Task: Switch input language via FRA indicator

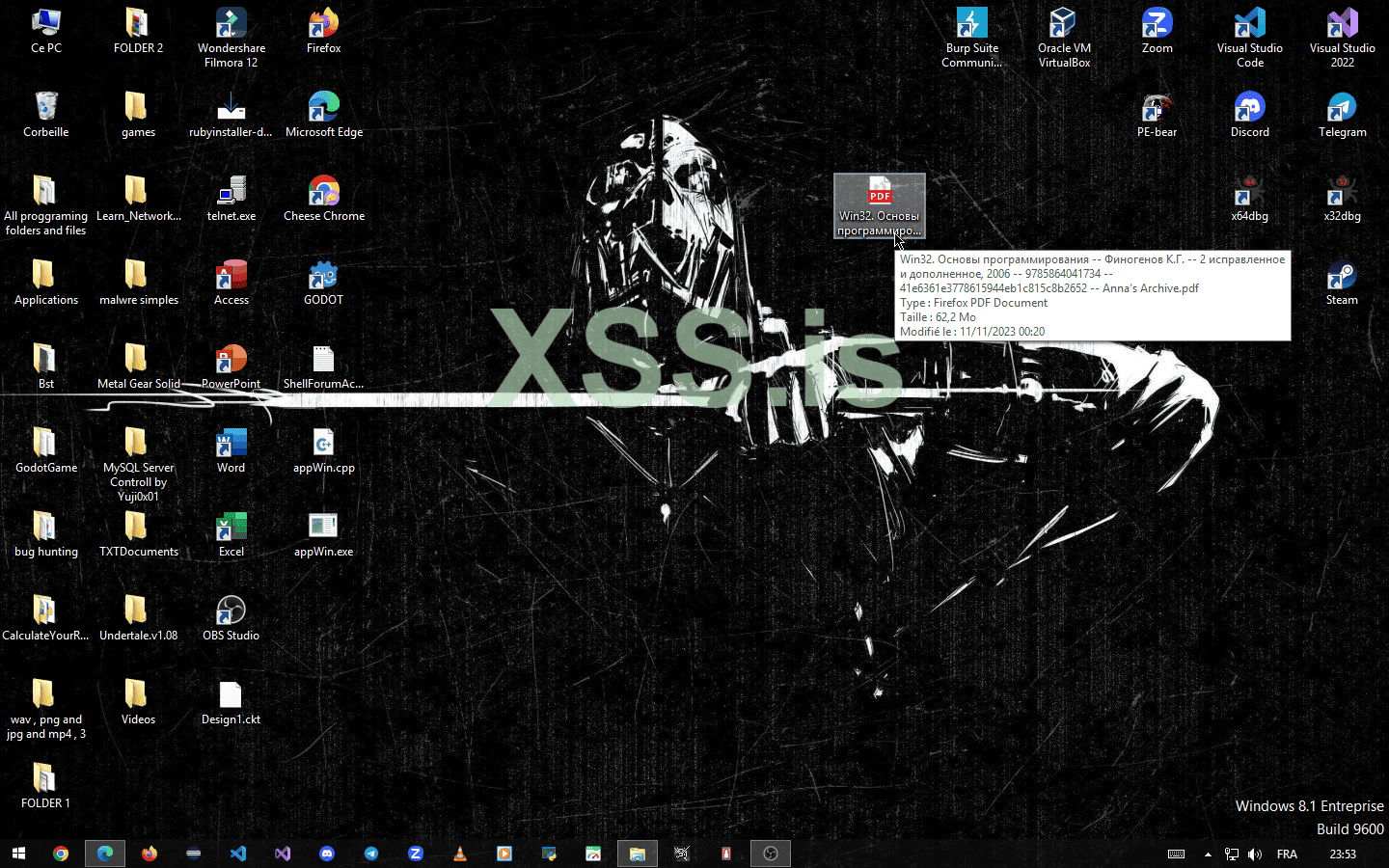Action: (1287, 854)
